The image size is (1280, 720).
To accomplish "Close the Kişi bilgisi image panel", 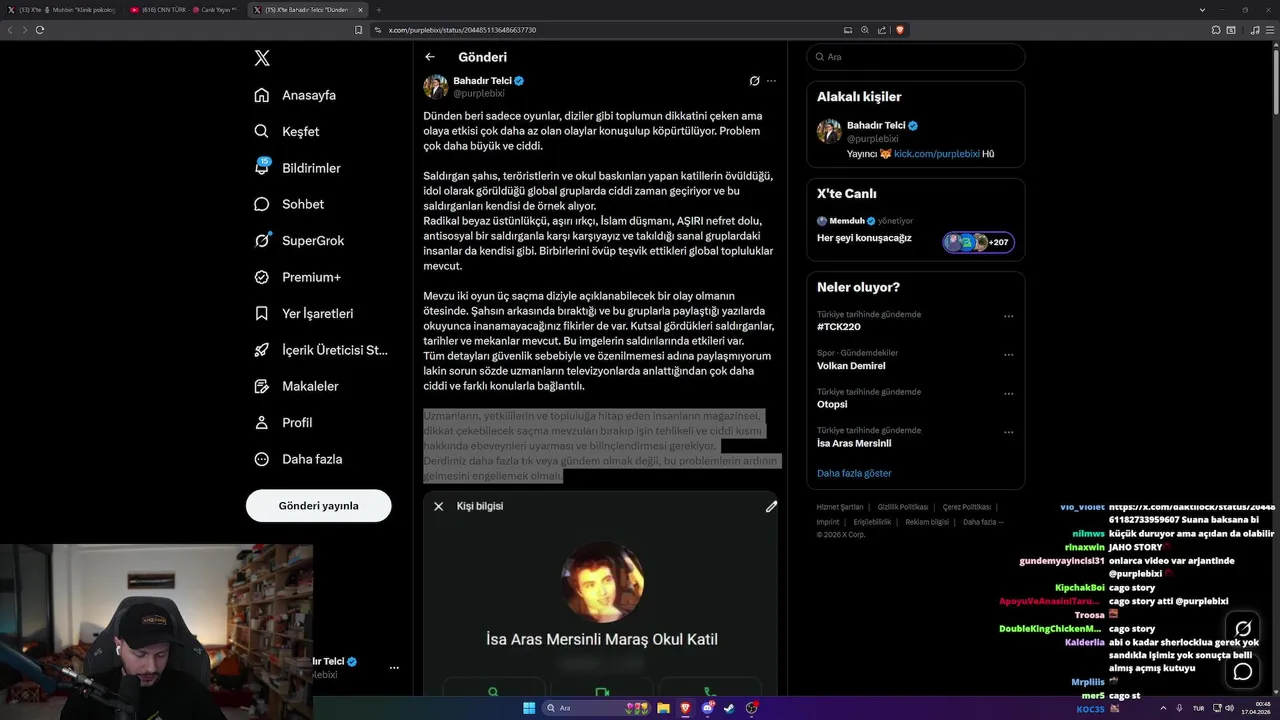I will pos(438,506).
